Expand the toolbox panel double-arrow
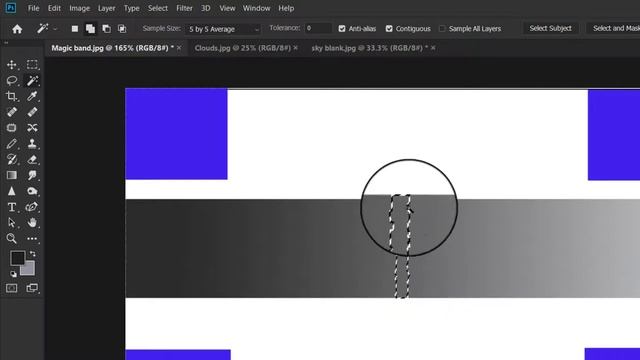This screenshot has width=640, height=360. point(6,42)
